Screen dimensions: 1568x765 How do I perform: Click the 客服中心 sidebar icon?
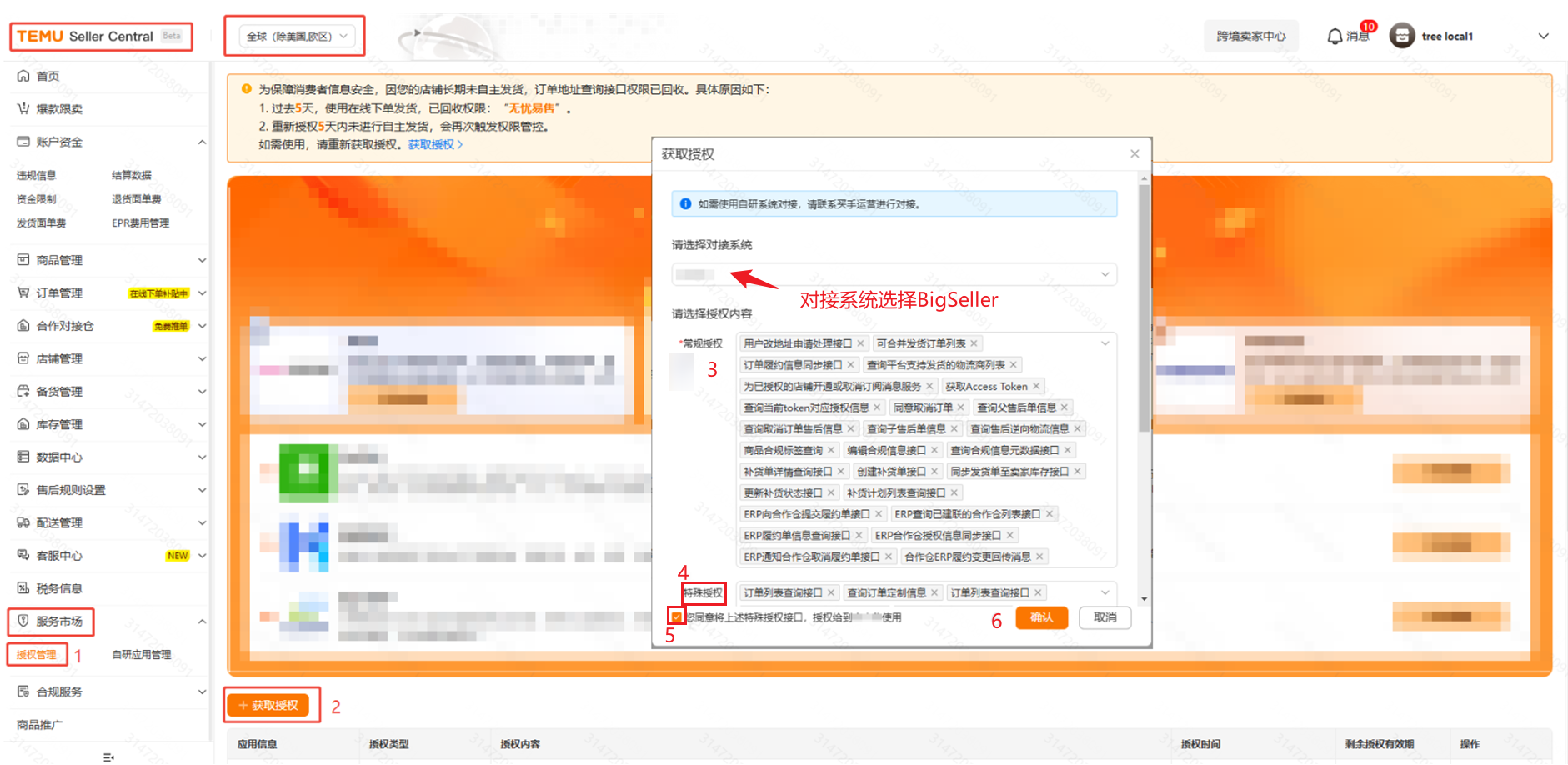coord(23,555)
